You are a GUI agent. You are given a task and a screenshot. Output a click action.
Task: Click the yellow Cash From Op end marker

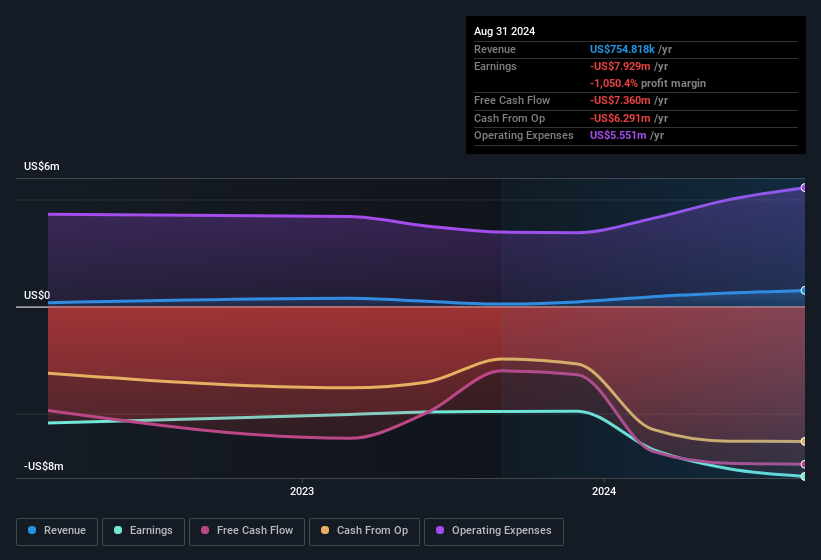pos(804,442)
